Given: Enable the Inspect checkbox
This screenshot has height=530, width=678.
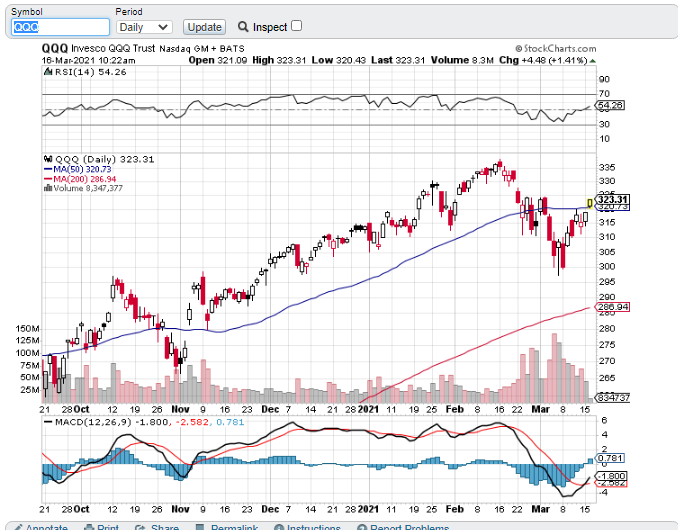Looking at the screenshot, I should point(296,26).
